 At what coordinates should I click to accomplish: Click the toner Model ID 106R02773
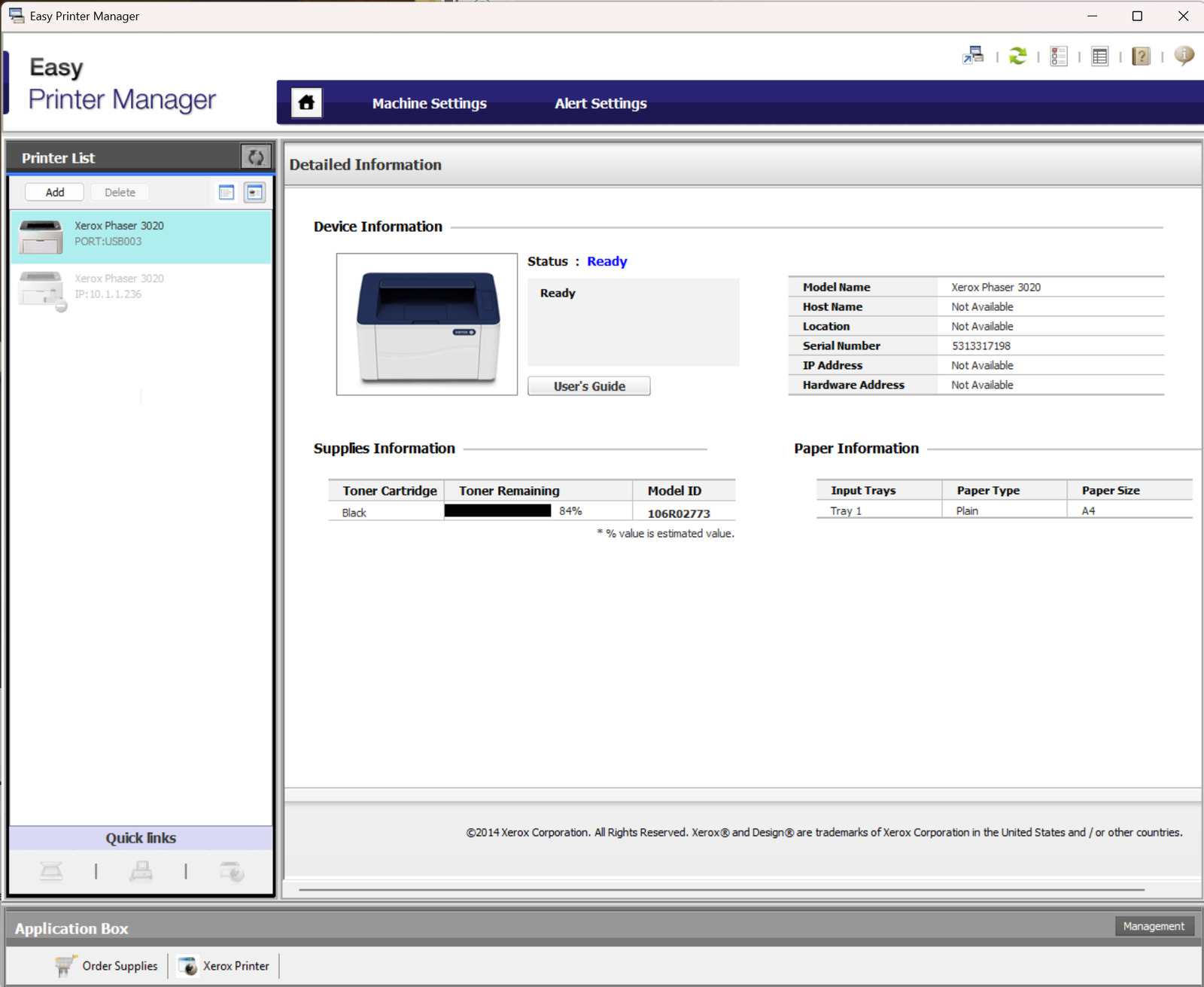tap(679, 513)
